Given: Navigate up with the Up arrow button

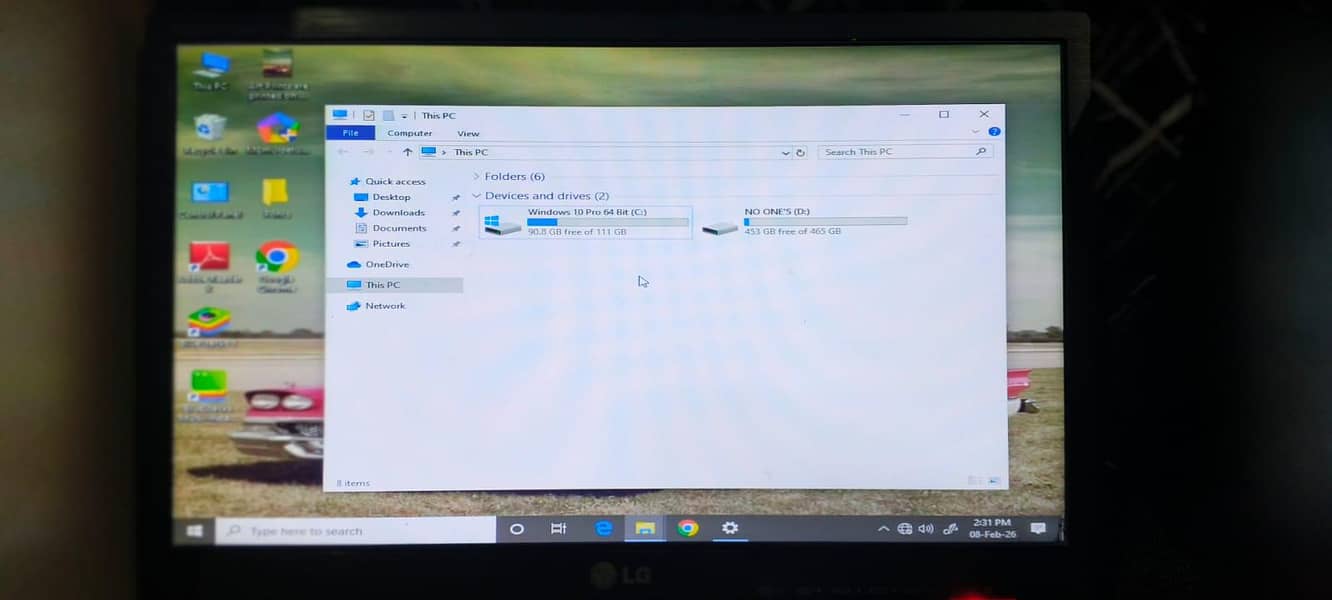Looking at the screenshot, I should point(409,152).
